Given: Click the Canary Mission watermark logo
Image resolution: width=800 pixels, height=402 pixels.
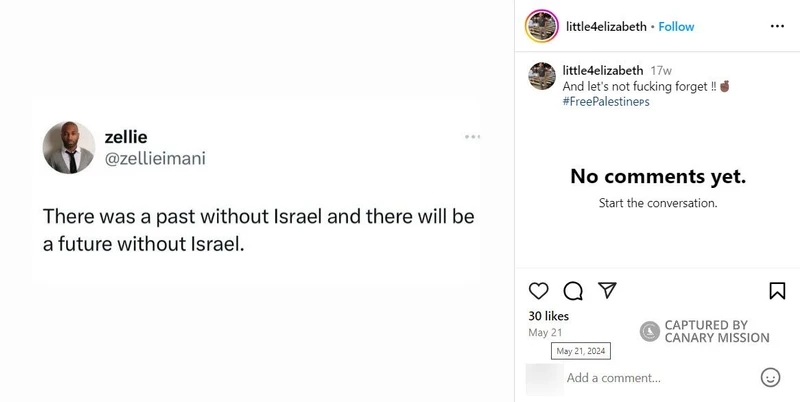Looking at the screenshot, I should (x=650, y=331).
